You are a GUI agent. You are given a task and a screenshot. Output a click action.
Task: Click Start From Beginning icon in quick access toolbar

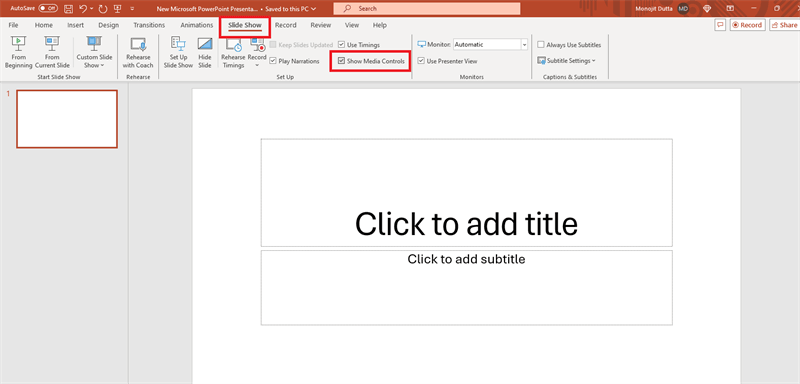(x=117, y=9)
